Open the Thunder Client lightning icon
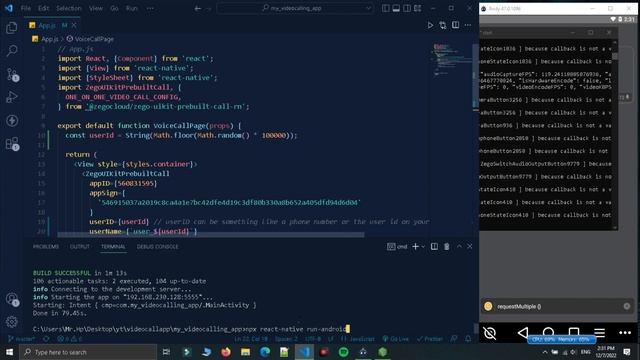Viewport: 640px width, 360px height. (x=12, y=120)
